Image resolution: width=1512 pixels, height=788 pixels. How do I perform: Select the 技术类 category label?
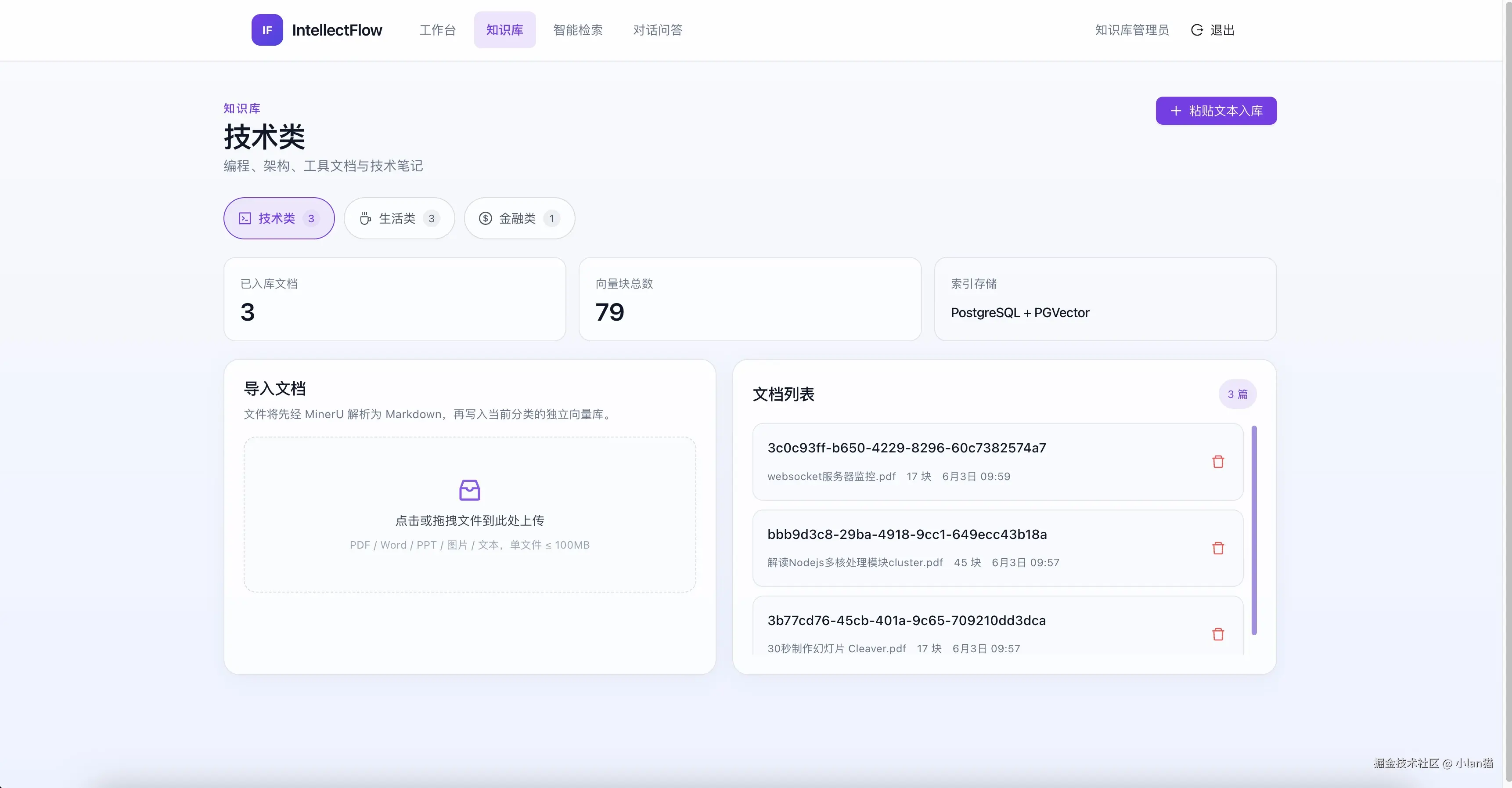277,218
